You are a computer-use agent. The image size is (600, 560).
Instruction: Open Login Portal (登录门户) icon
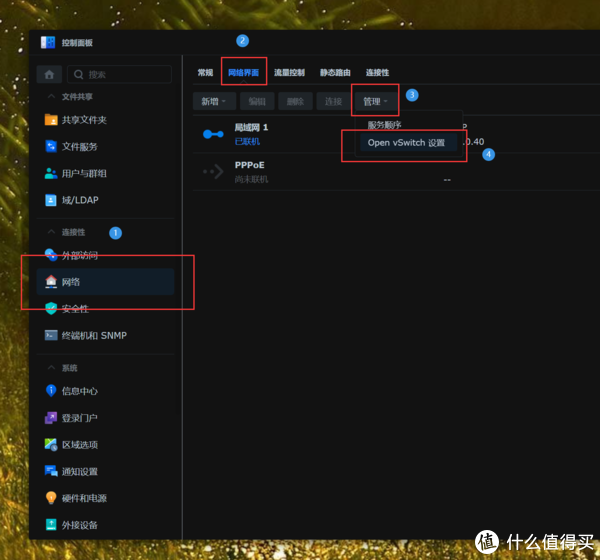pyautogui.click(x=51, y=418)
